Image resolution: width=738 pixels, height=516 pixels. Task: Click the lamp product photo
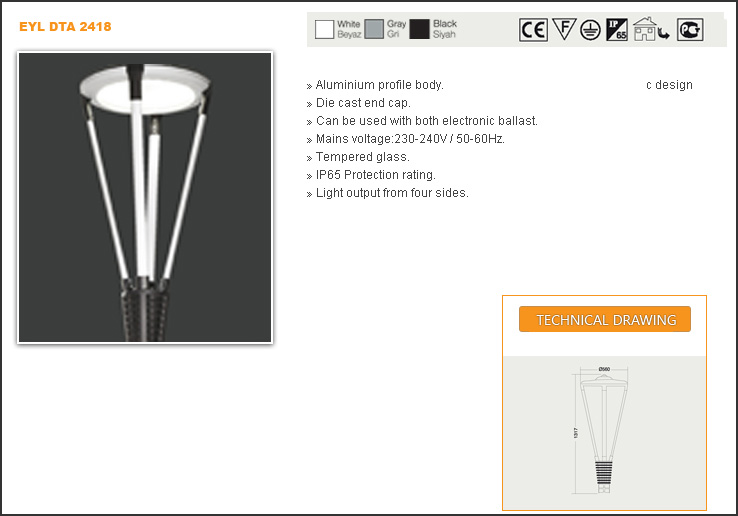145,197
